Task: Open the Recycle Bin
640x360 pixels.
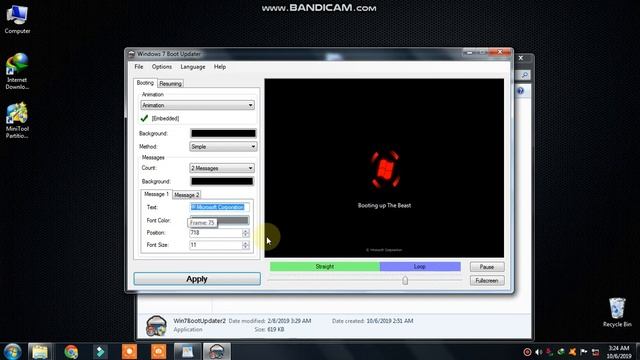Action: (x=617, y=312)
